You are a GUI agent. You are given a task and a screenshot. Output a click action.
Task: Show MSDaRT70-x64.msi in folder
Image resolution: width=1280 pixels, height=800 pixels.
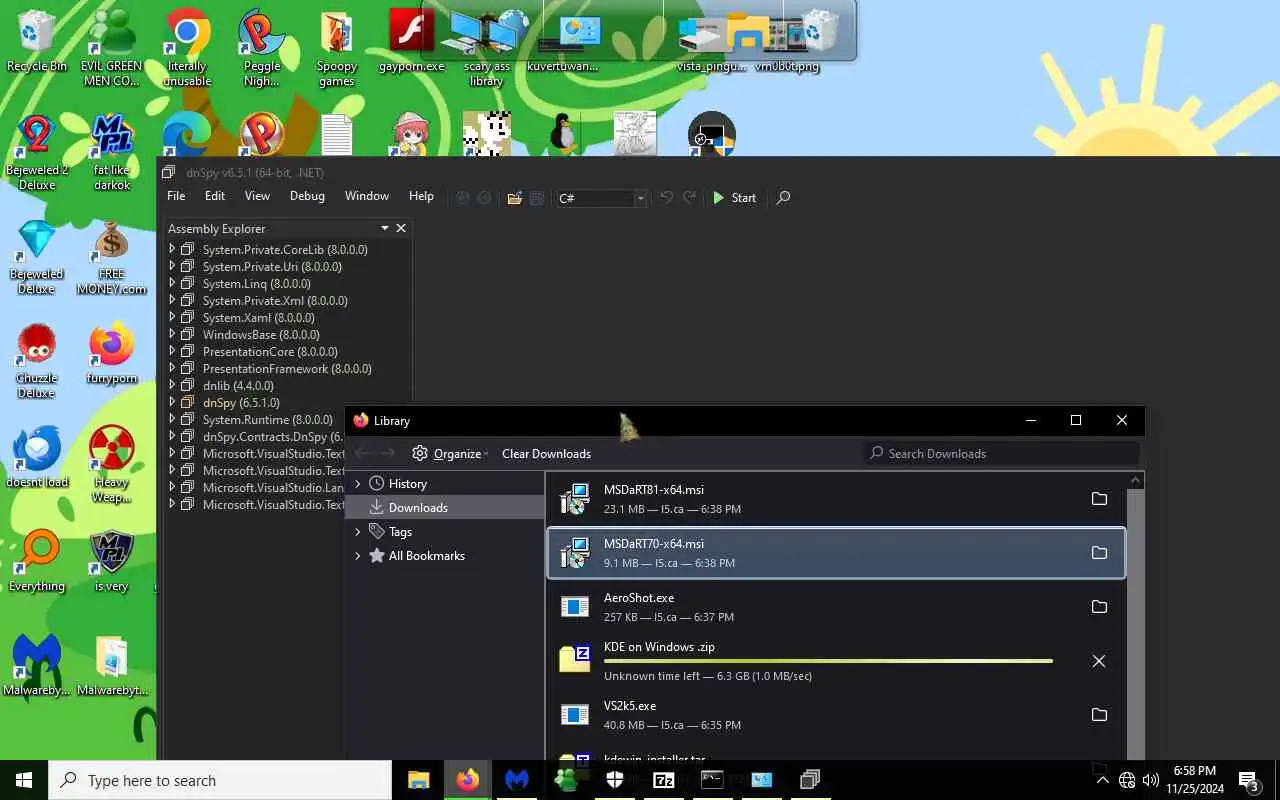pyautogui.click(x=1099, y=553)
